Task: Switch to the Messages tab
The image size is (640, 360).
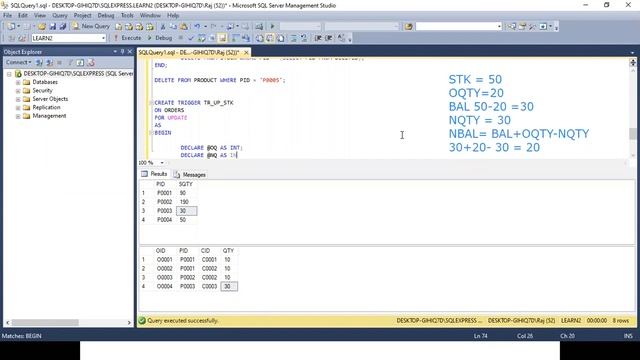Action: pyautogui.click(x=190, y=175)
